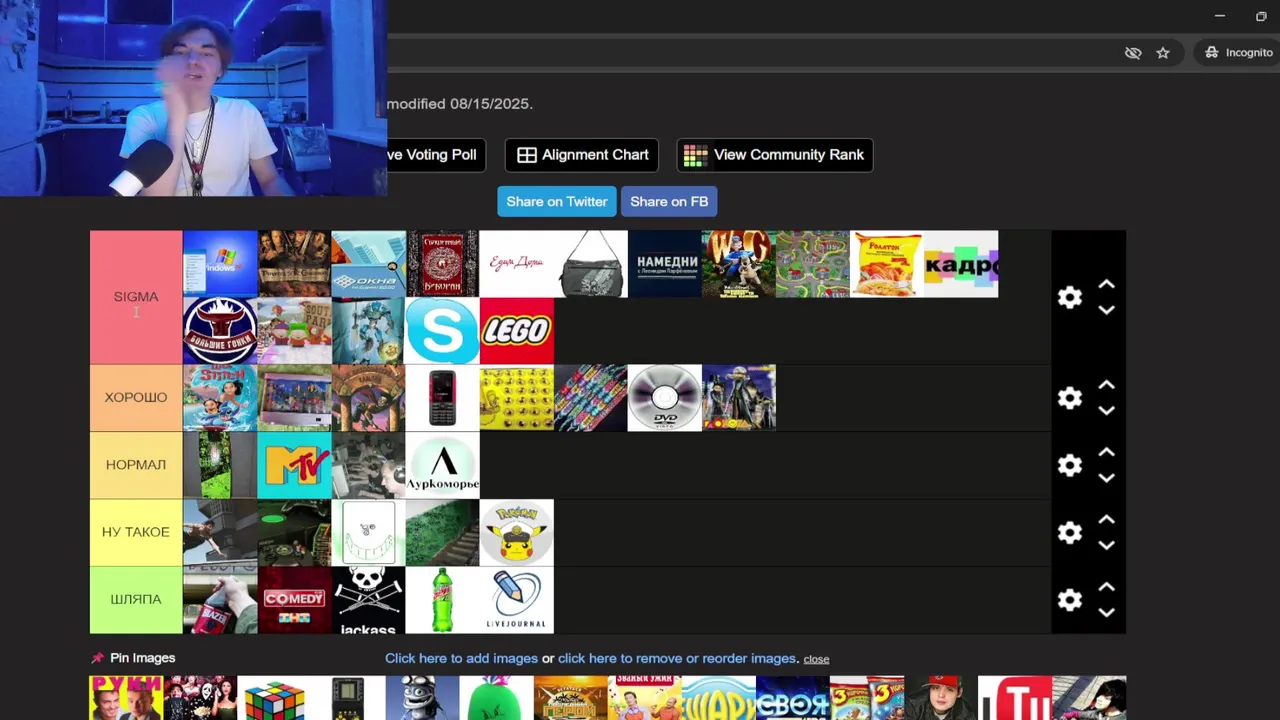The height and width of the screenshot is (720, 1280).
Task: Open settings gear for НОРМАЛ tier row
Action: (1070, 465)
